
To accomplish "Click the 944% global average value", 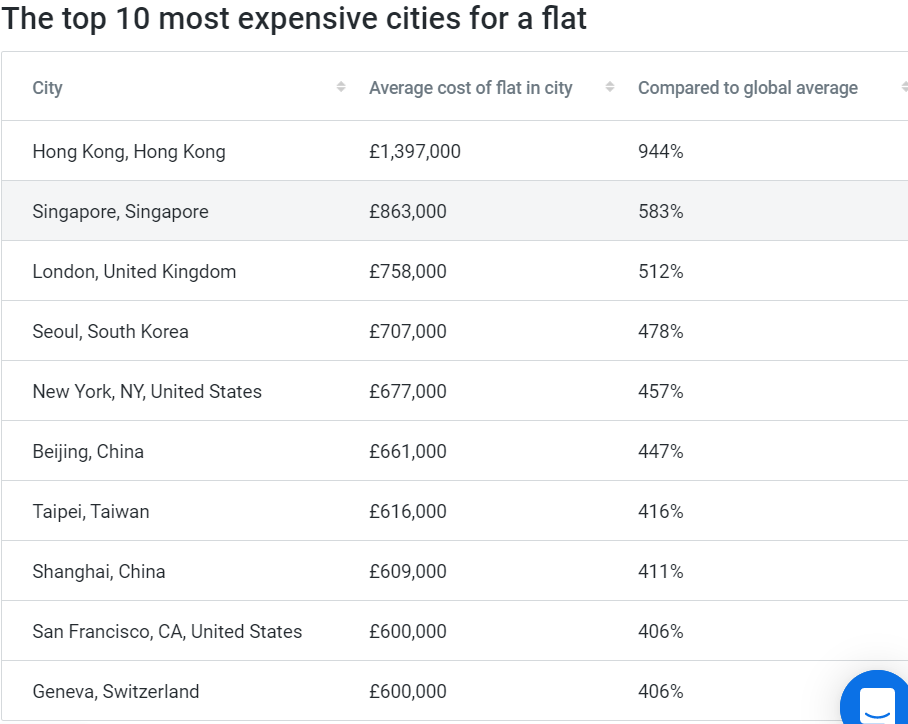I will pyautogui.click(x=661, y=151).
